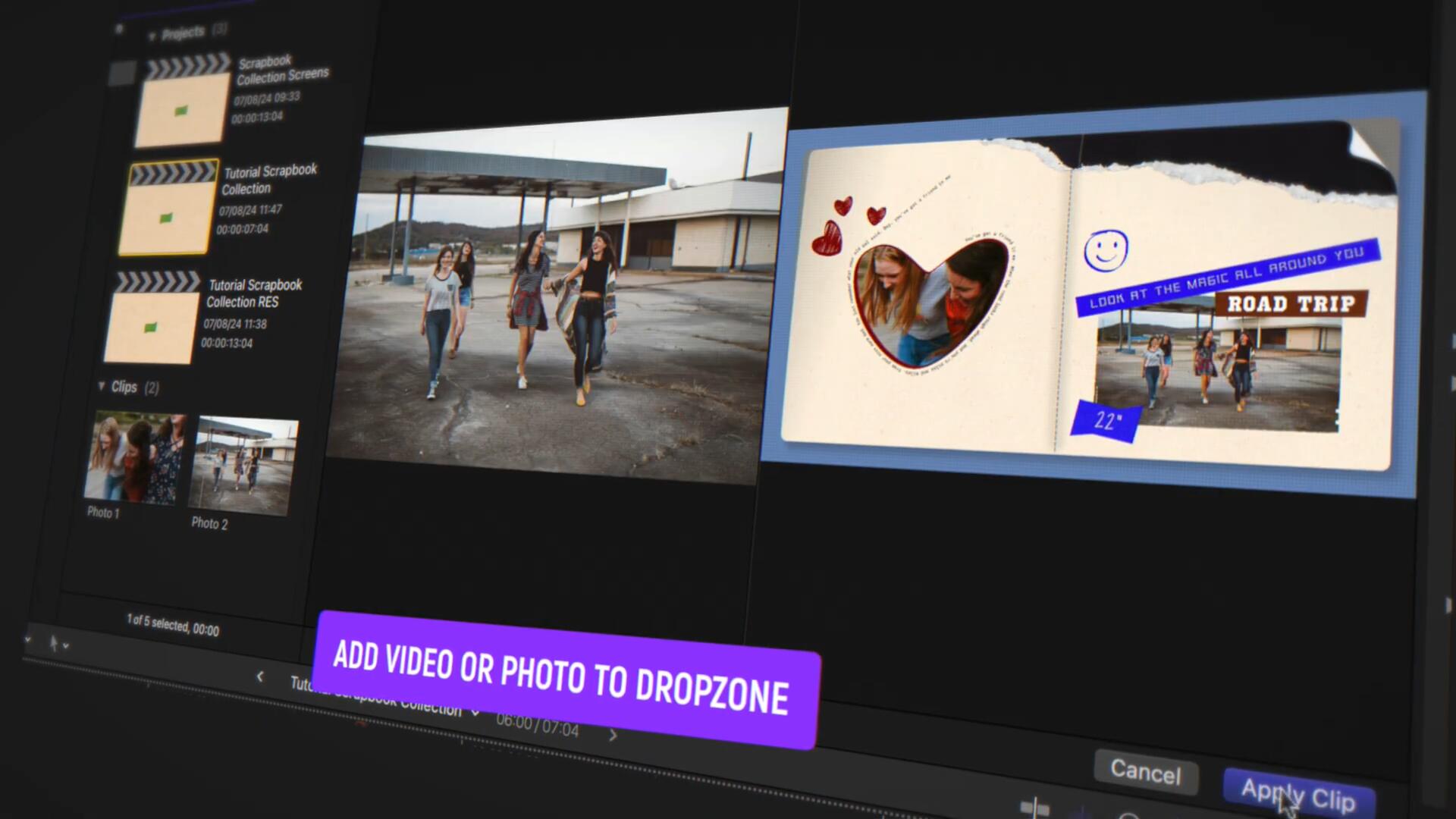The image size is (1456, 819).
Task: Click the Projects section header label
Action: coord(183,33)
